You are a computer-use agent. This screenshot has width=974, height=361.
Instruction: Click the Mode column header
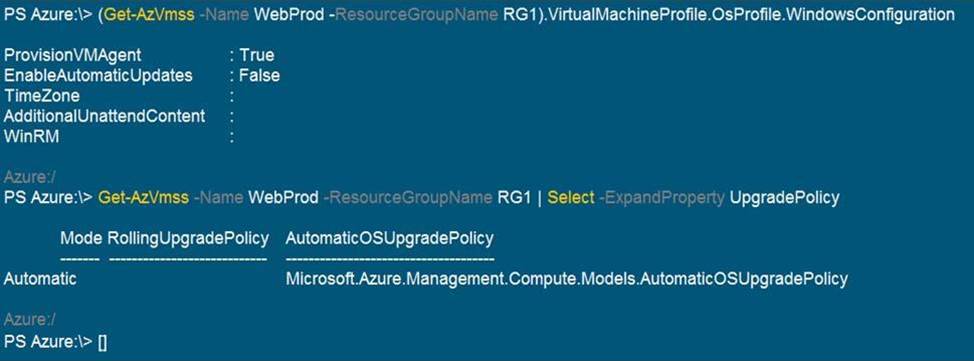click(81, 238)
